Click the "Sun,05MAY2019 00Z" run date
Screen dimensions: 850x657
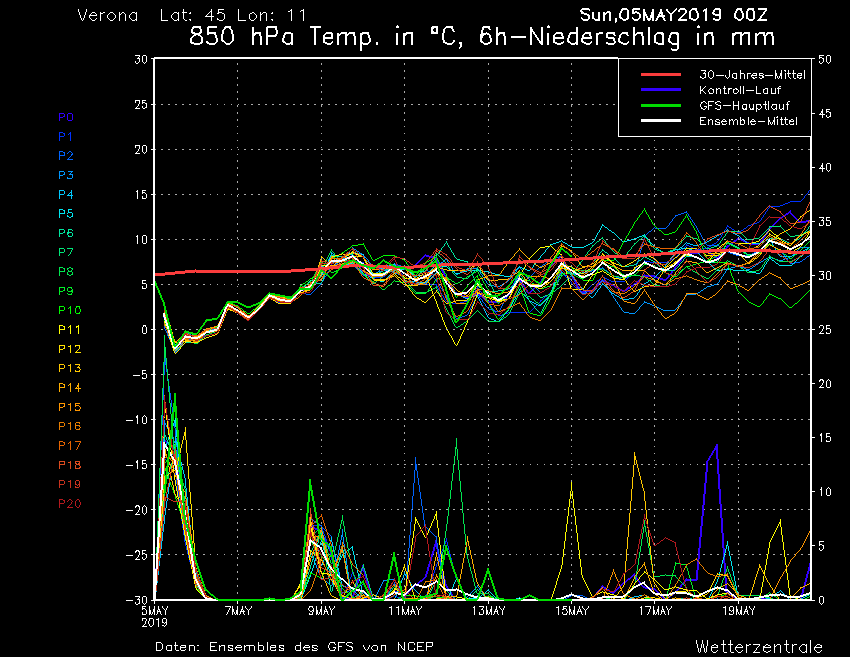tap(673, 15)
